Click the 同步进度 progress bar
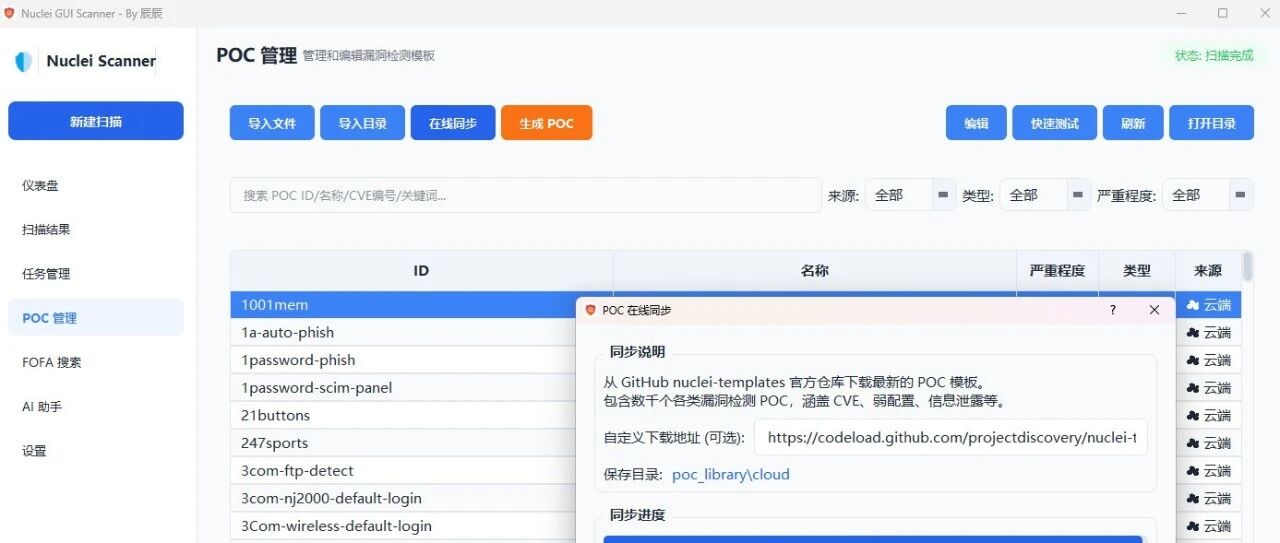 tap(873, 539)
